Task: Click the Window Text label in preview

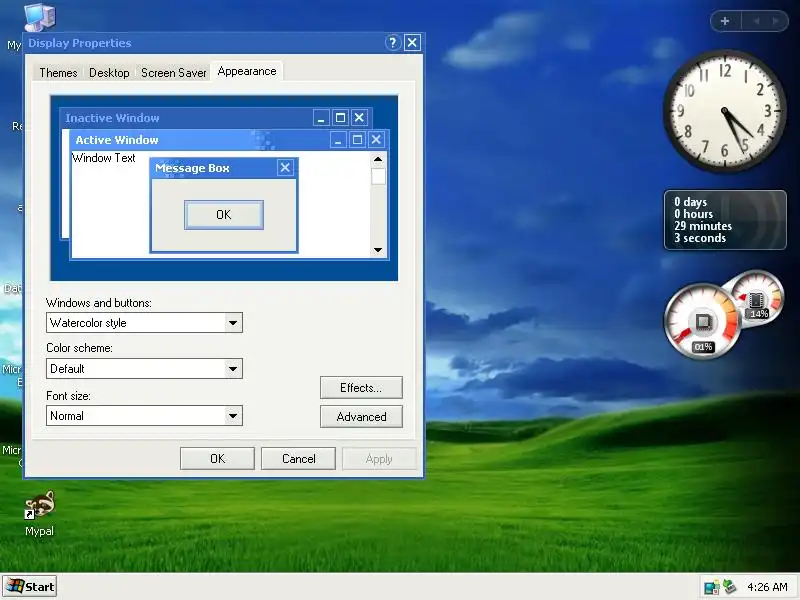Action: coord(104,158)
